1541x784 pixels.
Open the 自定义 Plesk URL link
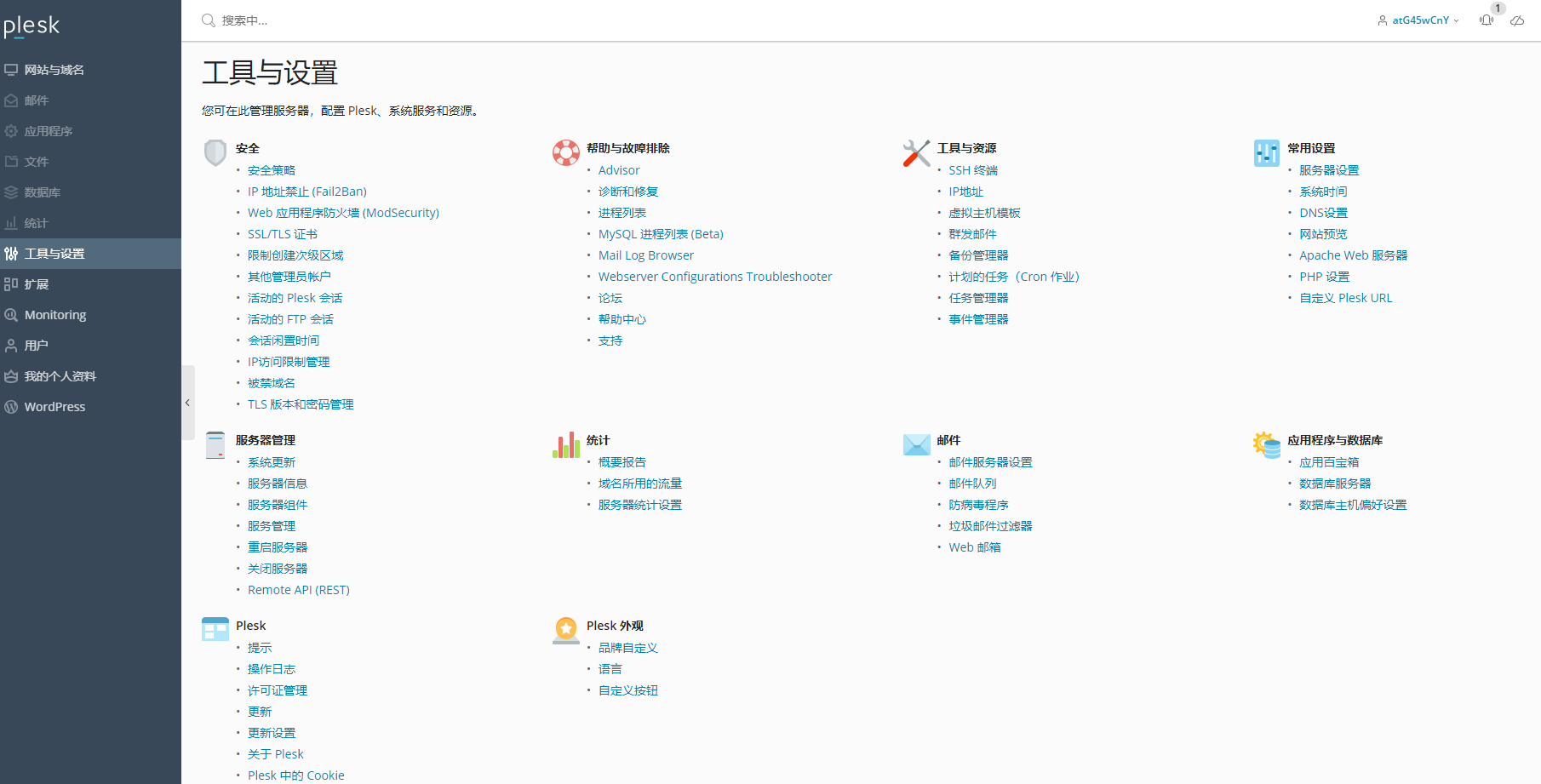click(x=1346, y=298)
